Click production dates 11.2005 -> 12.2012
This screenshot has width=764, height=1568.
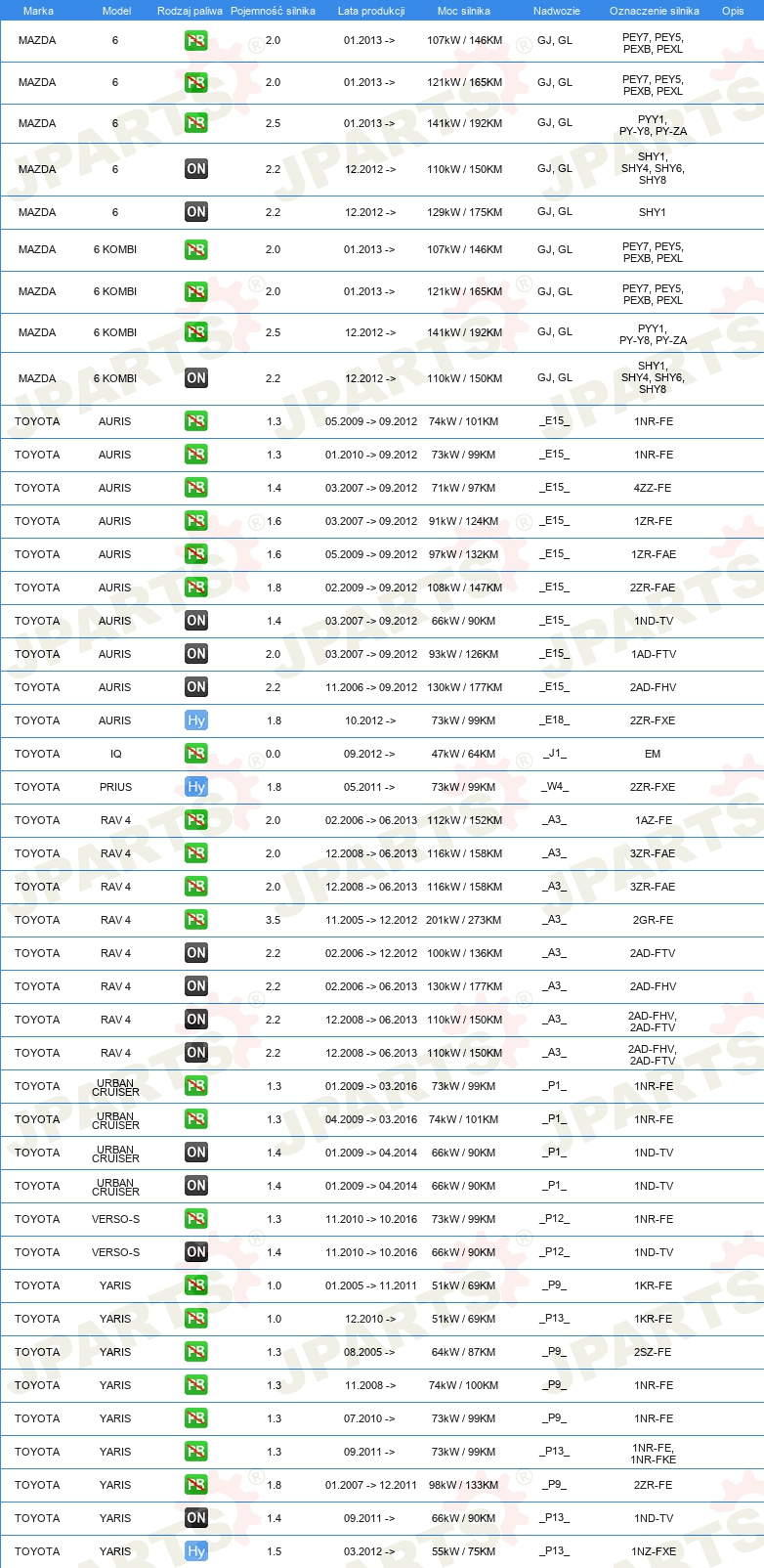pos(371,920)
